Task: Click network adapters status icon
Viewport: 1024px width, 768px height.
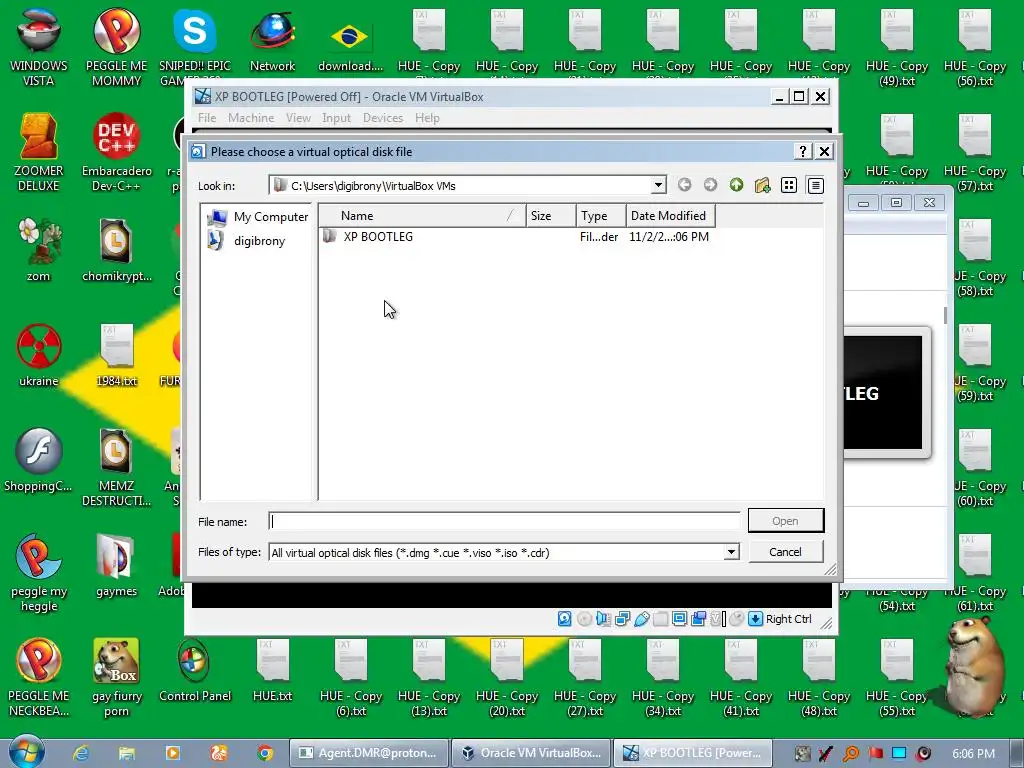Action: click(622, 618)
